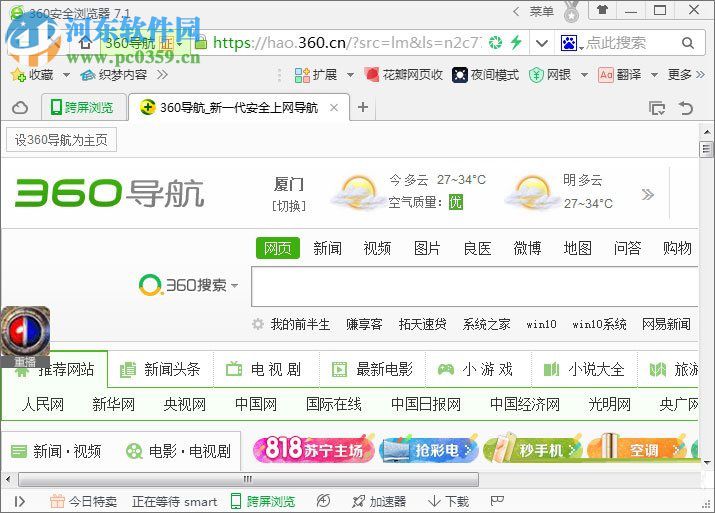Screen dimensions: 715x513
Task: Expand weather forecast with double chevron
Action: [648, 195]
